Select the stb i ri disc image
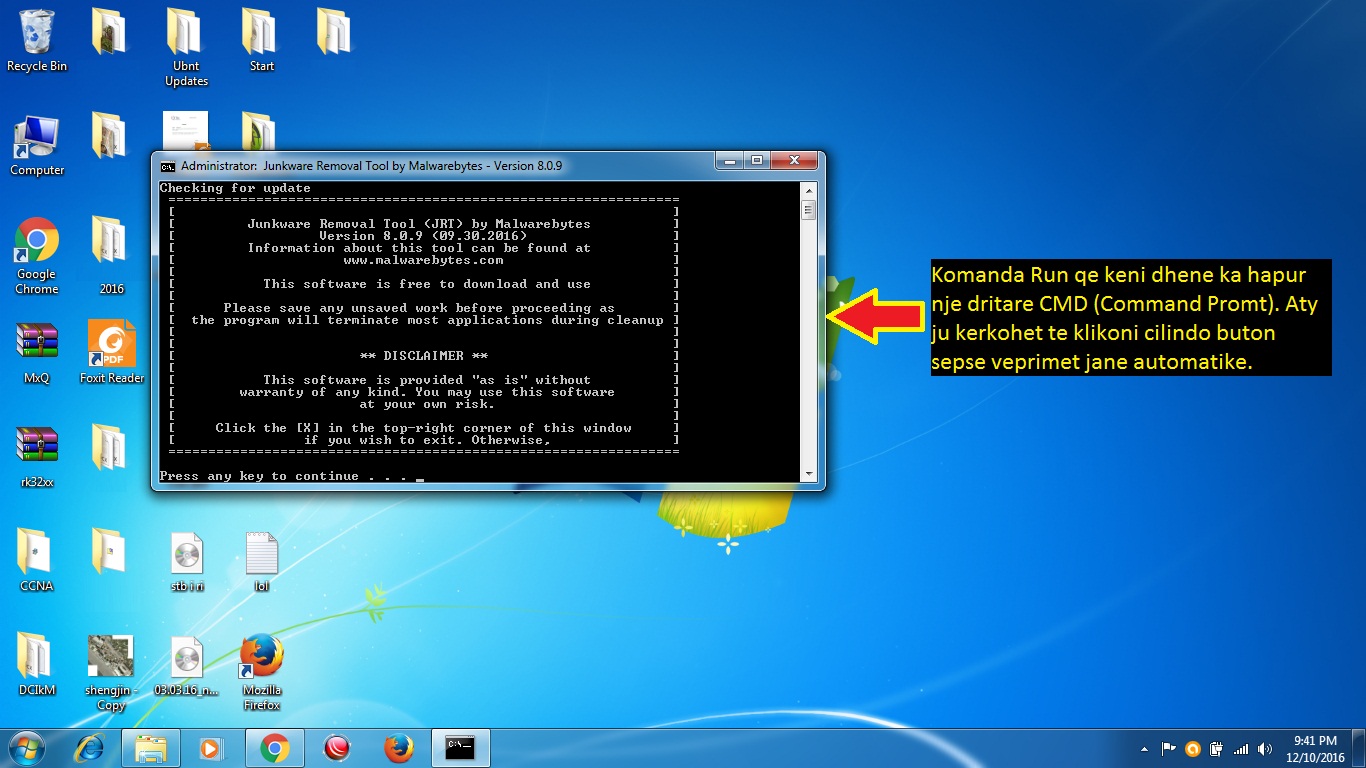 (x=186, y=562)
